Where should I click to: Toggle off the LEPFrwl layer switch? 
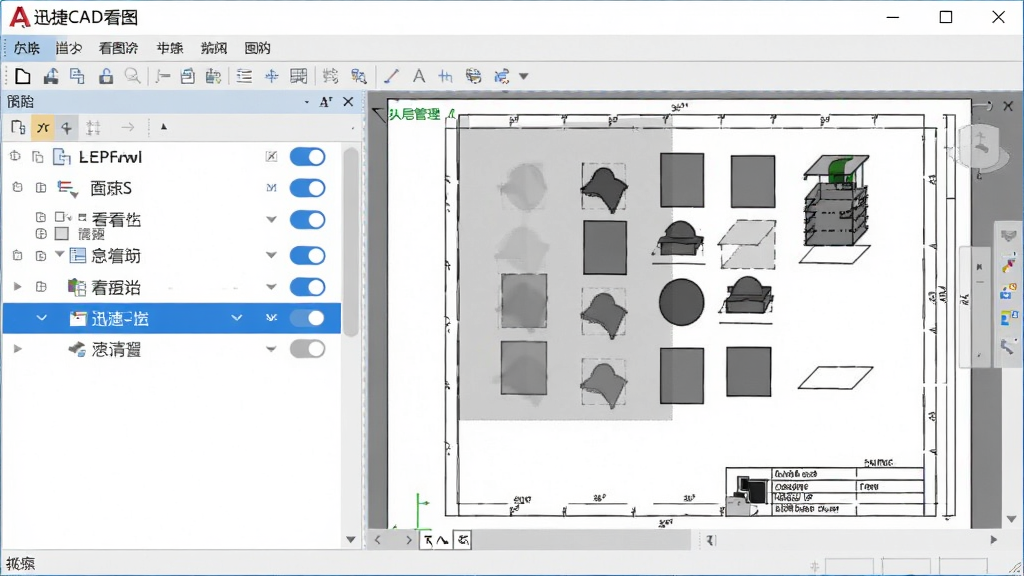(308, 157)
